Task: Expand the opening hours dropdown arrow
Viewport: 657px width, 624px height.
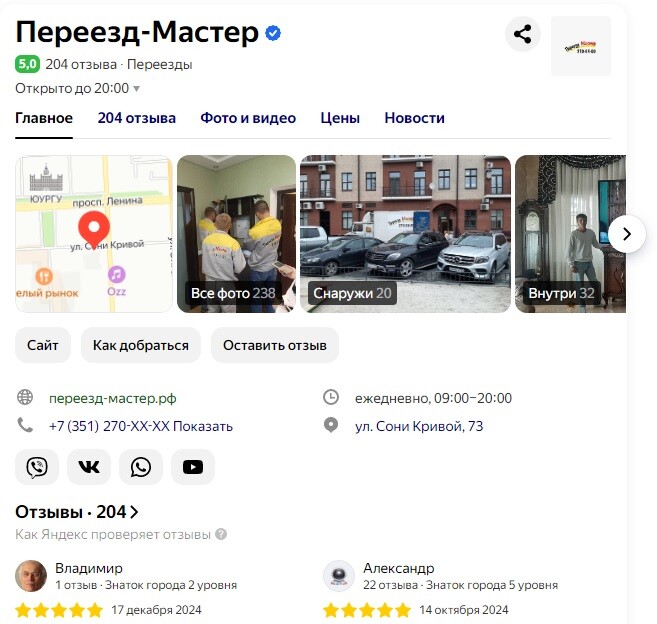Action: point(136,89)
